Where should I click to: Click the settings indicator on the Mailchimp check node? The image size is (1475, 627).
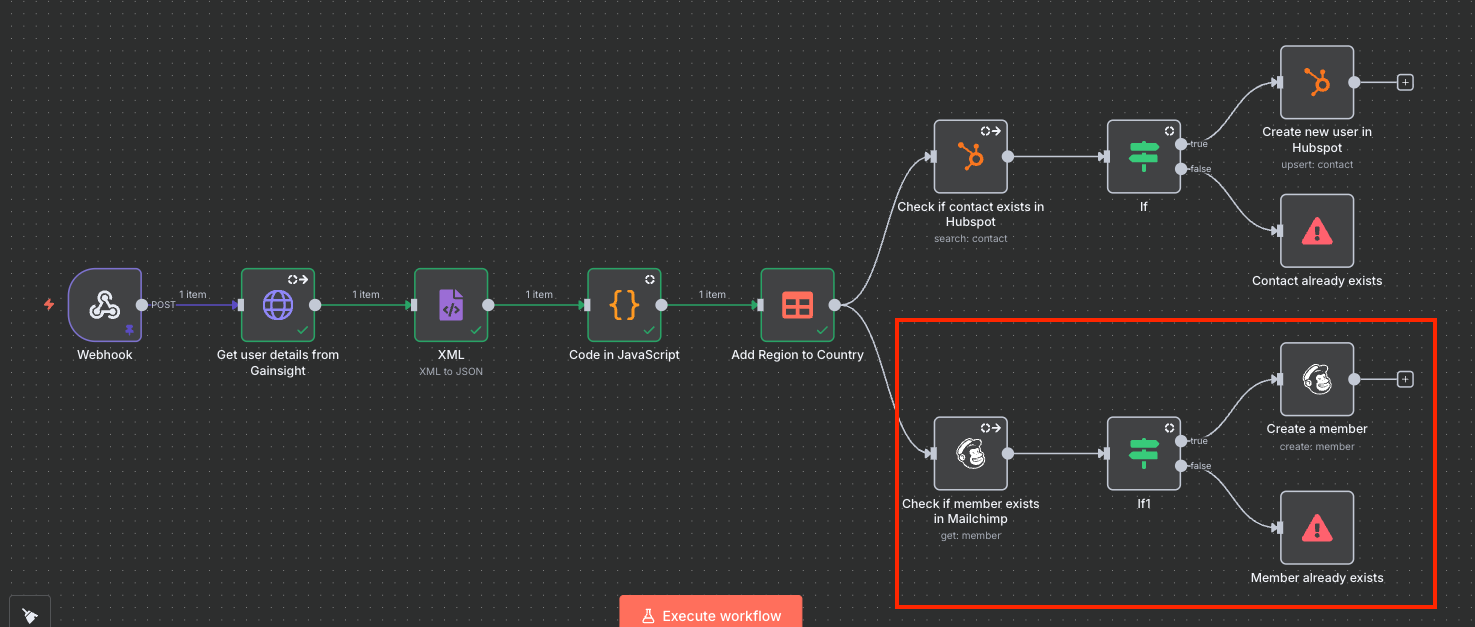coord(990,428)
